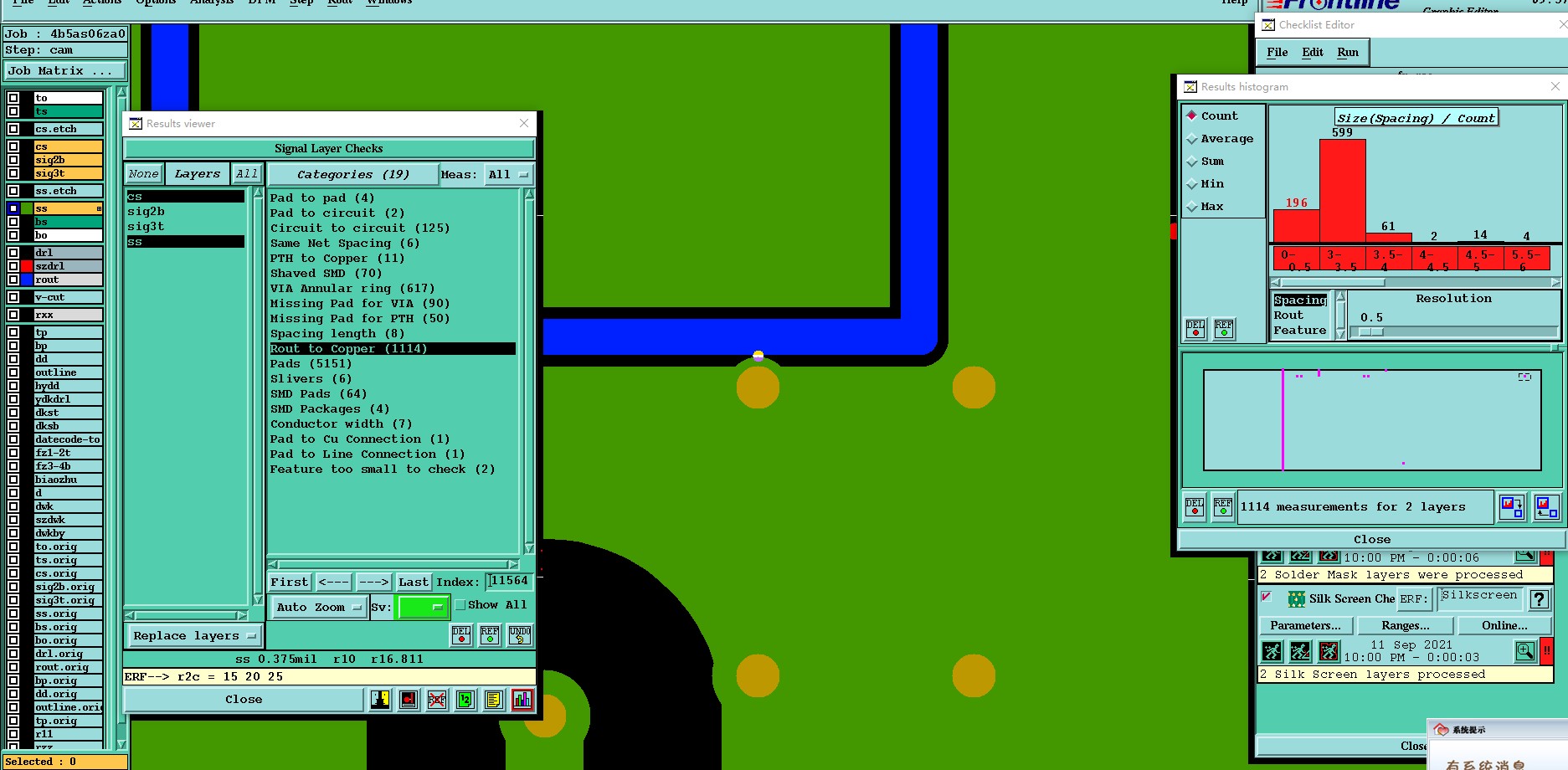Select the Layers tab in Results viewer
This screenshot has height=770, width=1568.
(x=197, y=174)
